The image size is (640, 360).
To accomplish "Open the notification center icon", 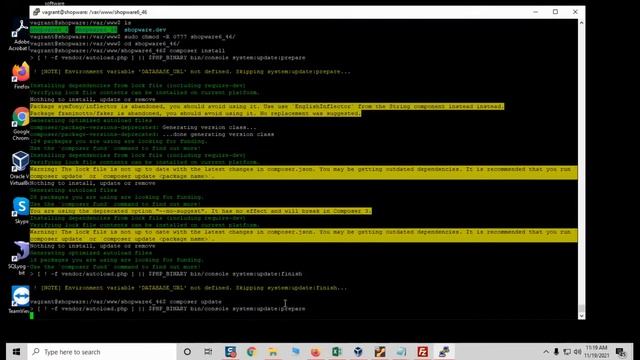I will pos(621,352).
